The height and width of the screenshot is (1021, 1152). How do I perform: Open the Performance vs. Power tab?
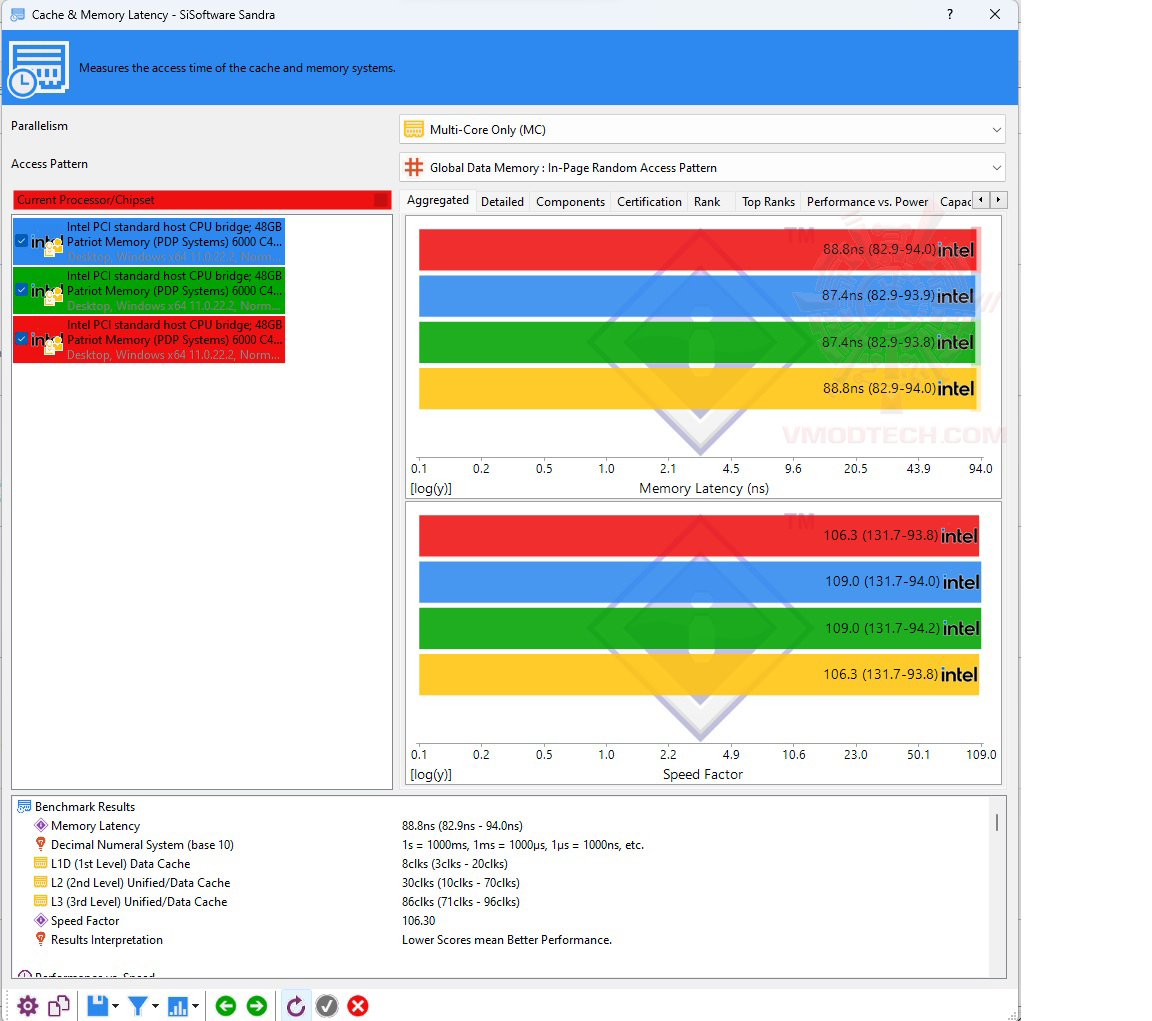pos(867,201)
